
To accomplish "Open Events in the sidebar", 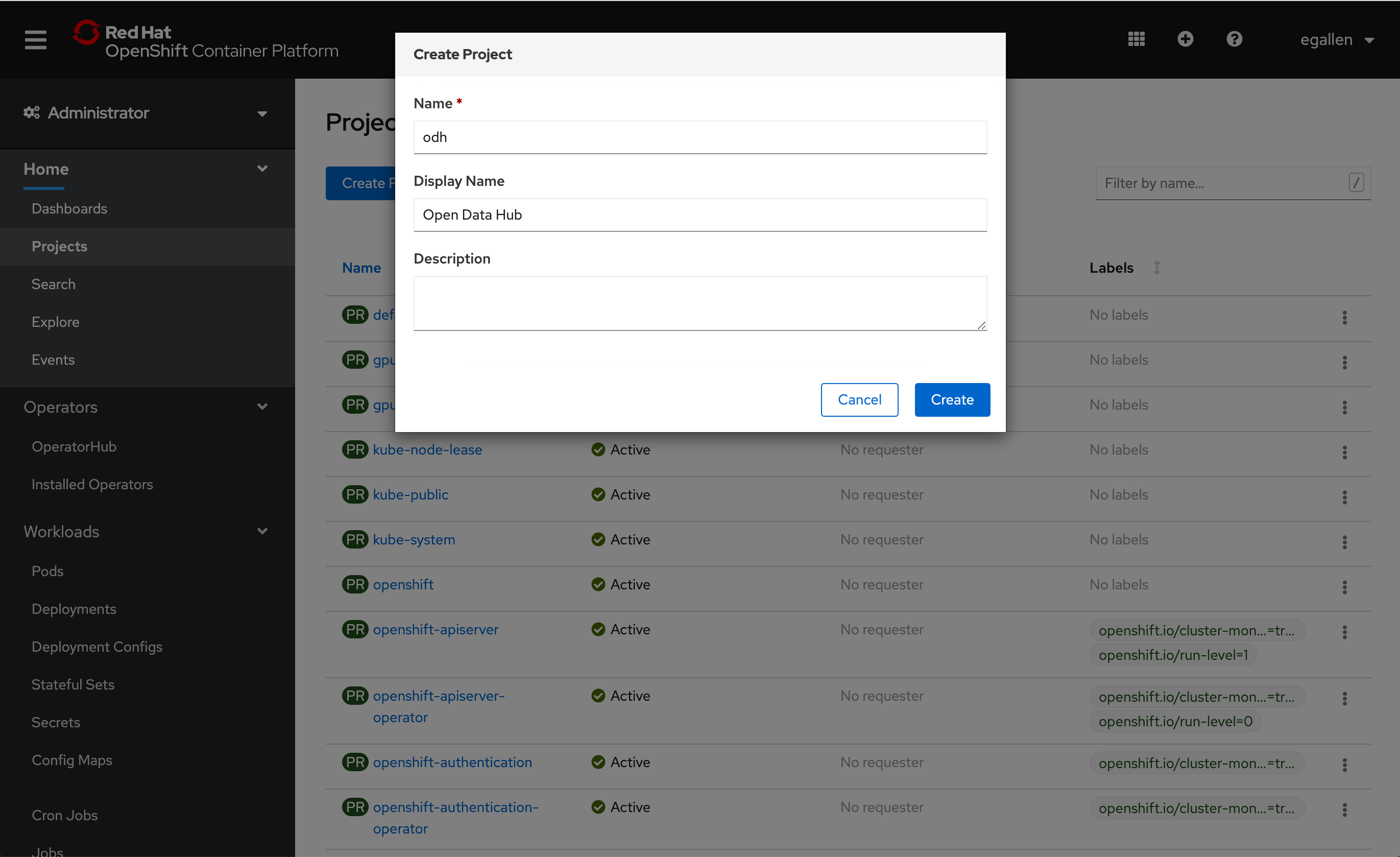I will click(54, 360).
